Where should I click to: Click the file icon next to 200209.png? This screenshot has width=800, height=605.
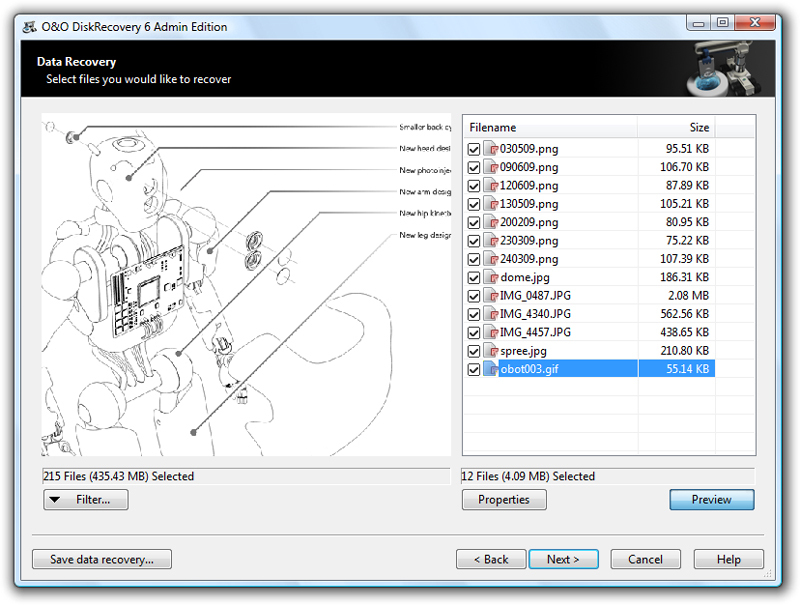[491, 222]
